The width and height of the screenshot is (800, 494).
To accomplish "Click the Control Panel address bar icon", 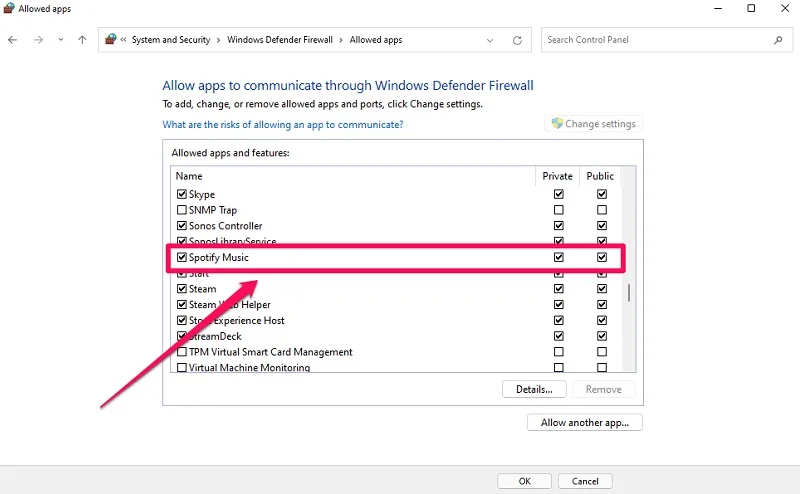I will (x=111, y=39).
